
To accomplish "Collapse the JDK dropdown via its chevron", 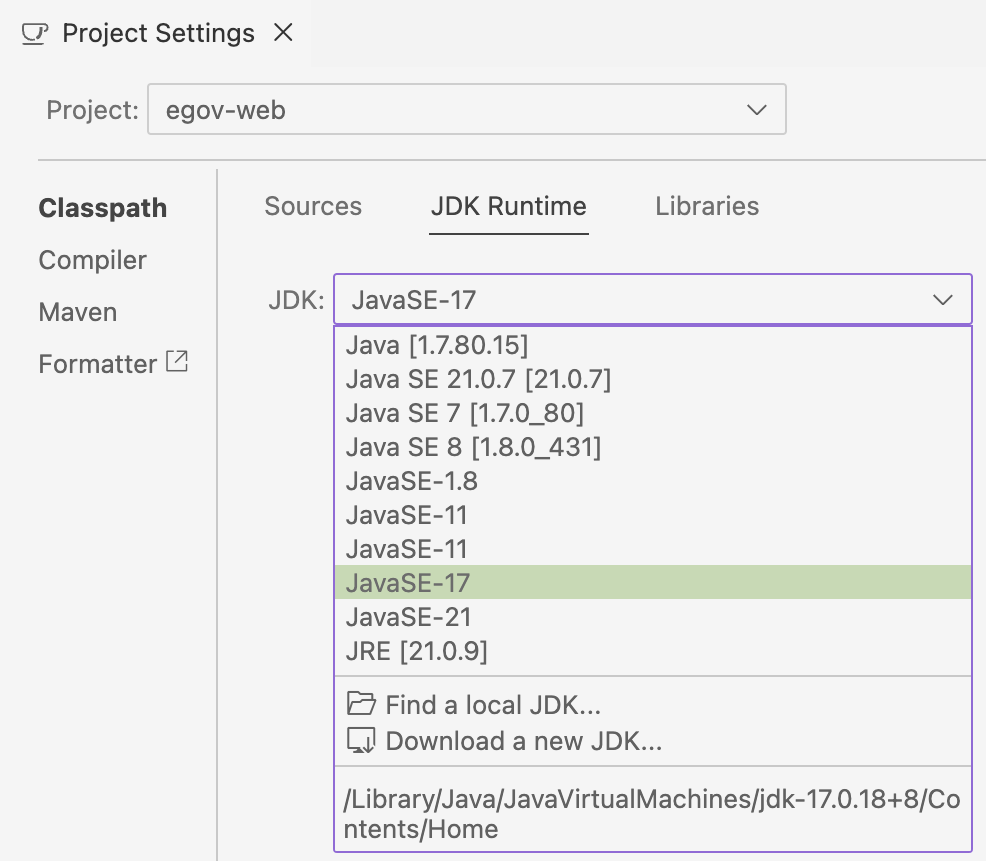I will (x=941, y=299).
